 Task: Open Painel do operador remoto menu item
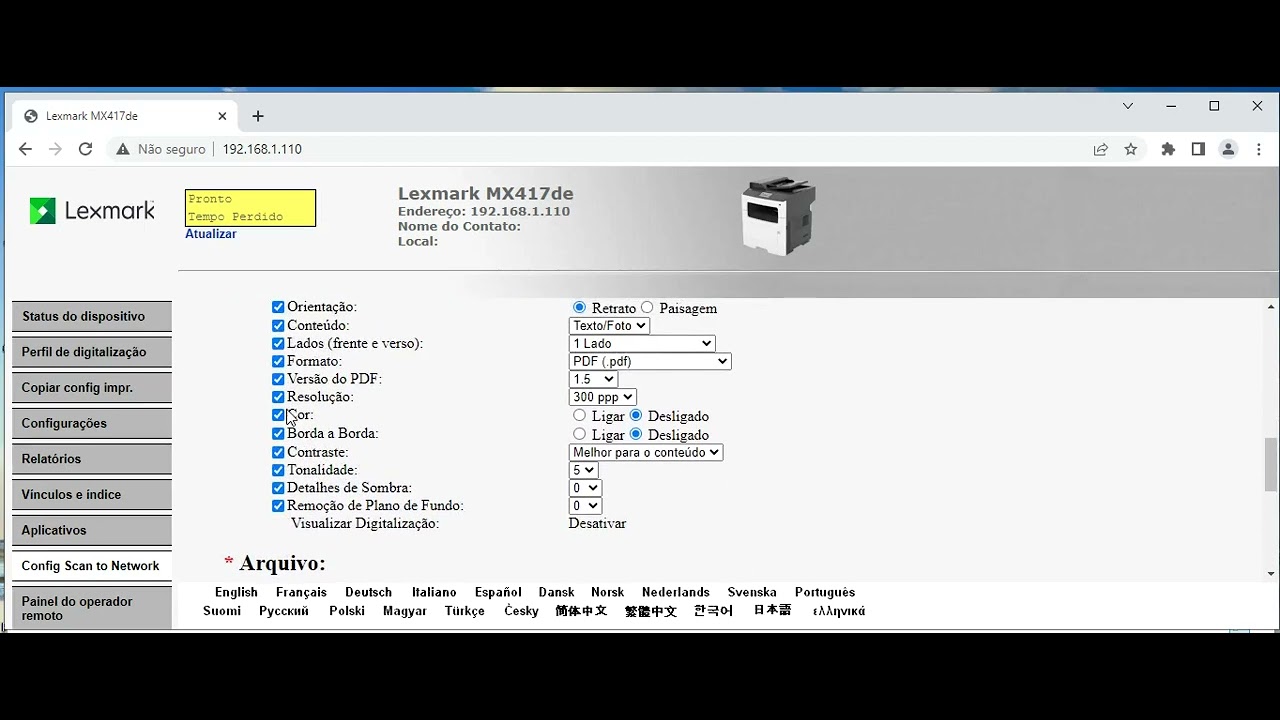pyautogui.click(x=92, y=608)
